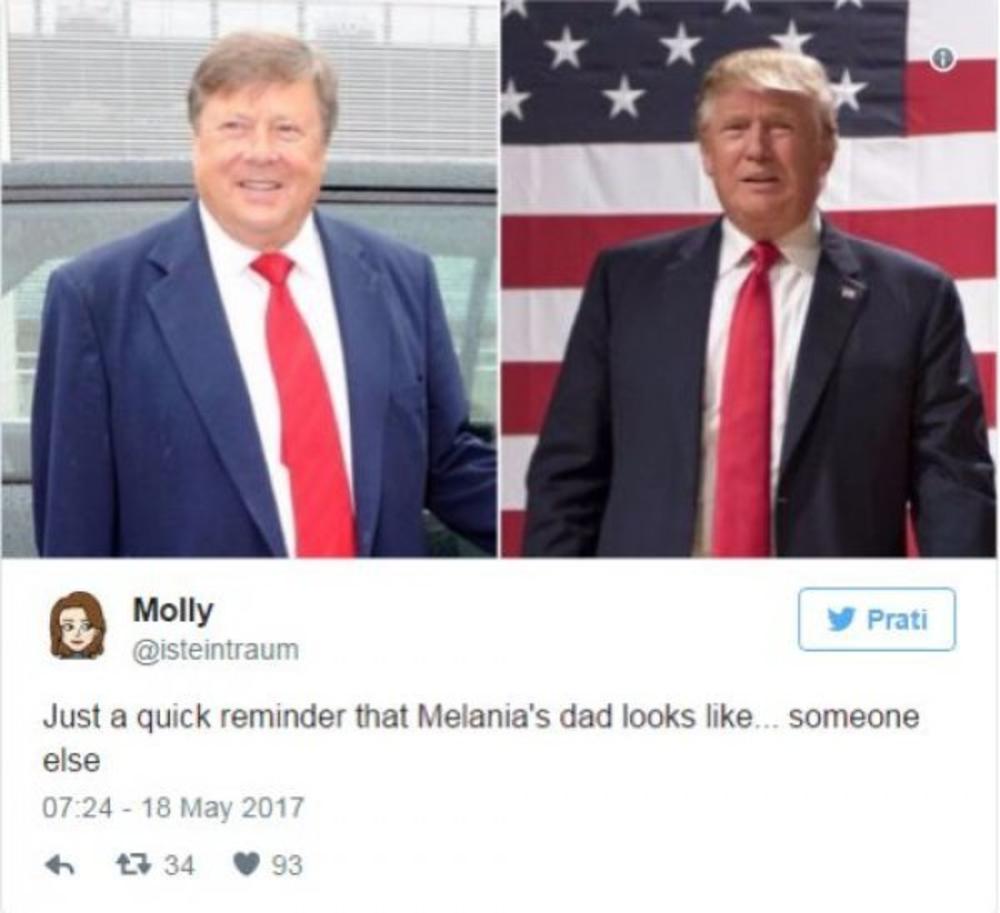
Task: Open the left photo of man in blue suit
Action: 249,279
